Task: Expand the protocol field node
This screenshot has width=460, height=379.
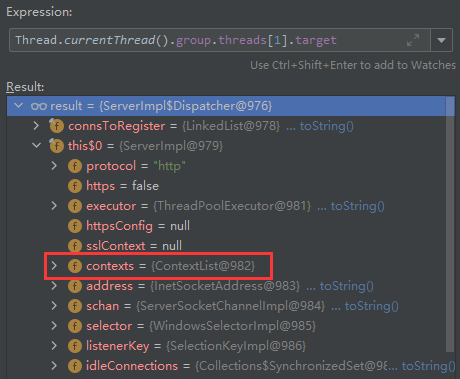Action: coord(54,166)
